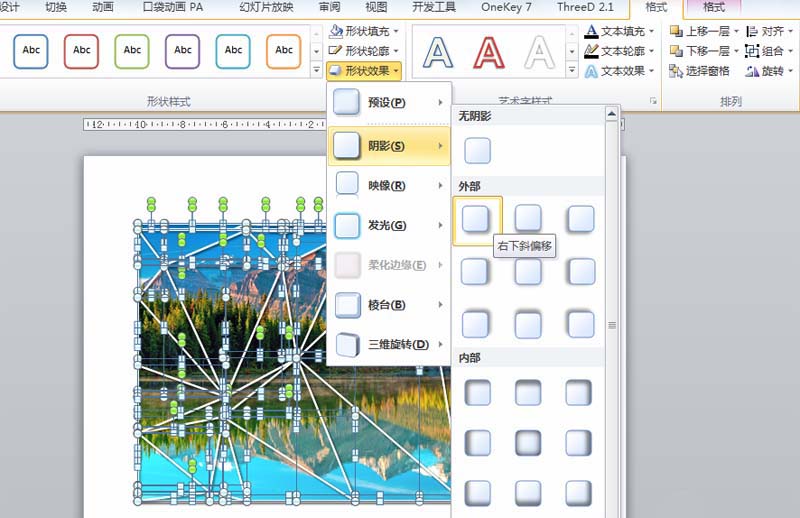The height and width of the screenshot is (518, 800).
Task: Apply the teal outlined Abc shape style
Action: [233, 51]
